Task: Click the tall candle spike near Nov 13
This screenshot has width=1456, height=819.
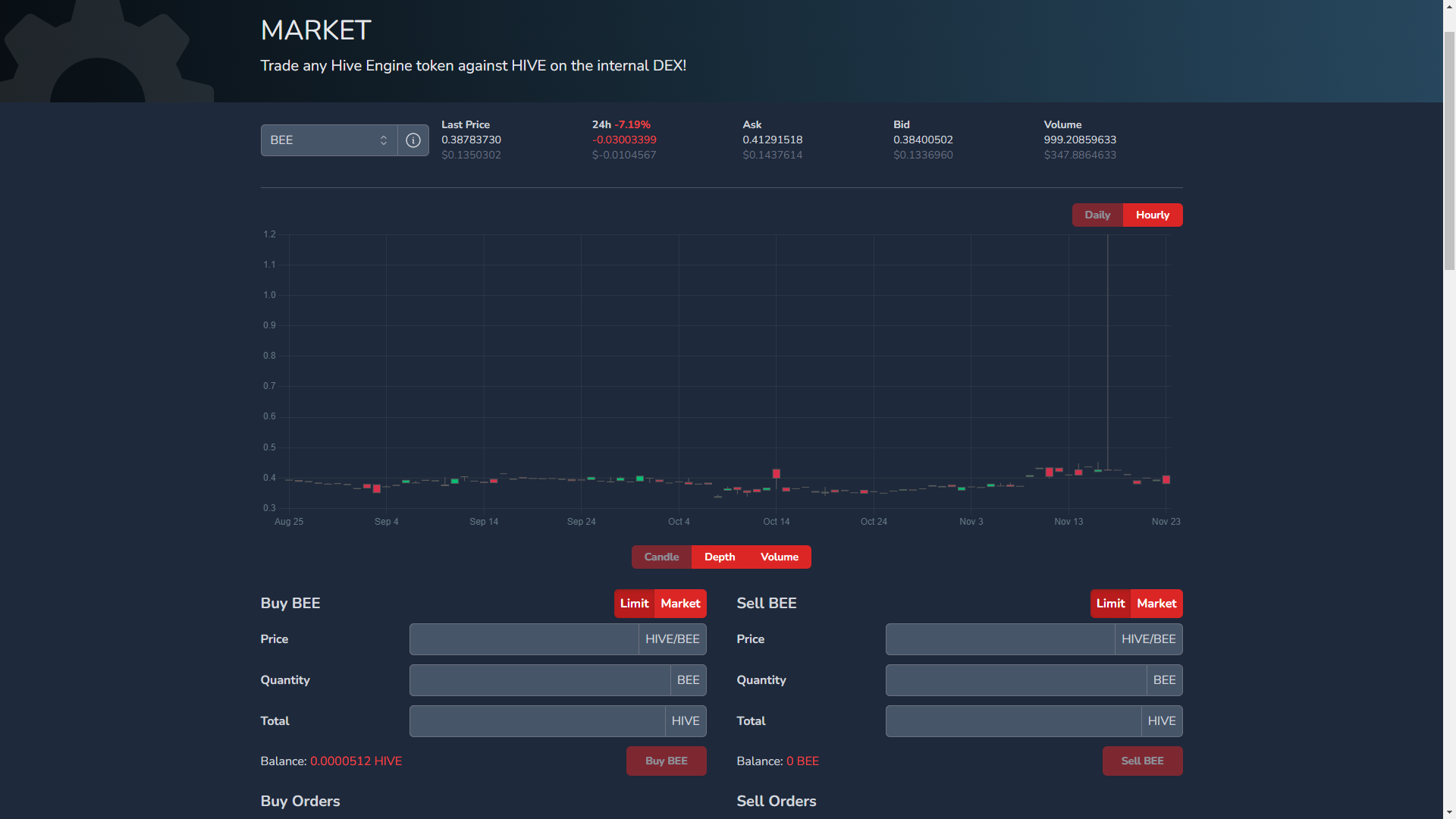Action: tap(1107, 349)
